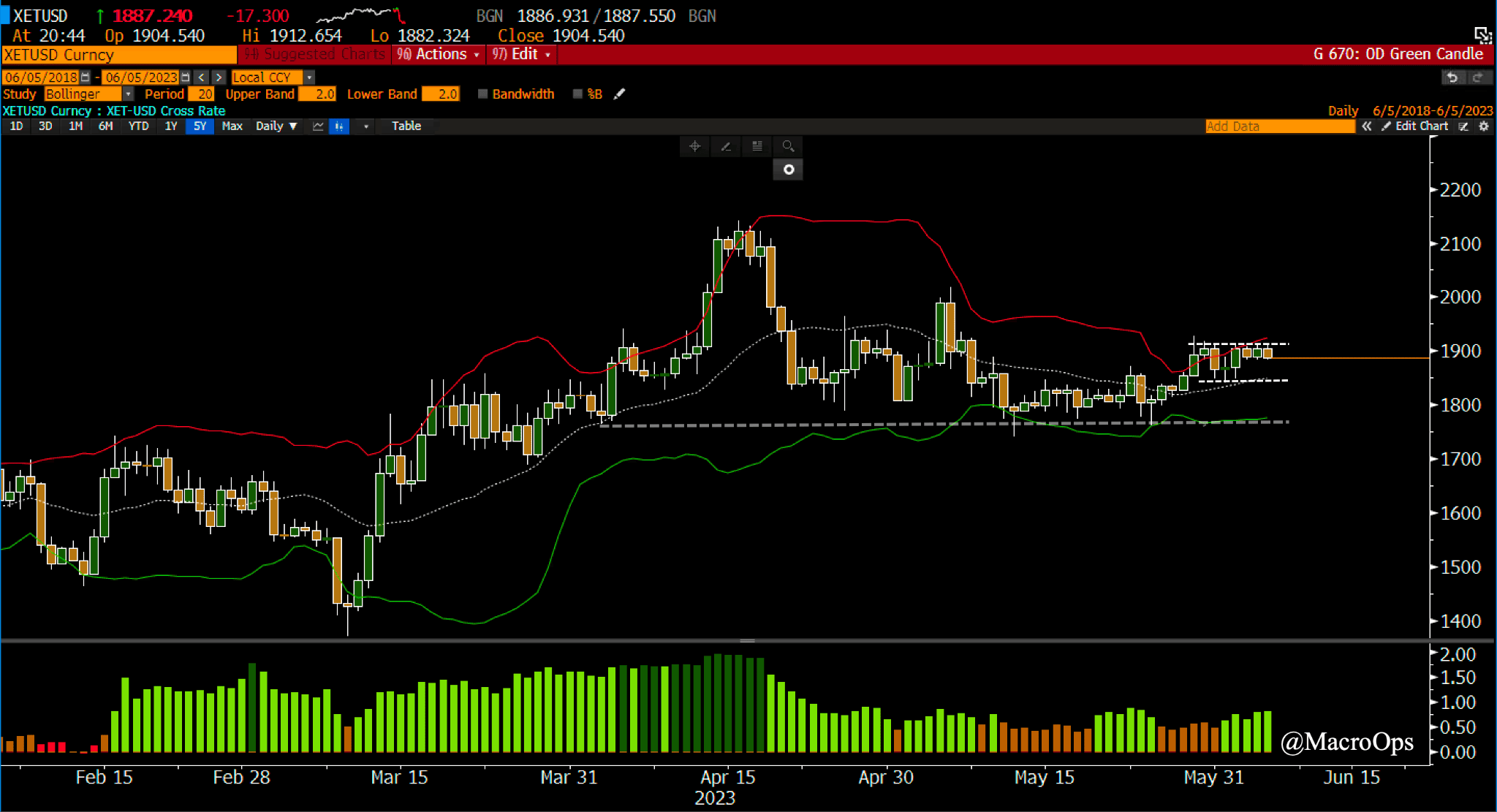Enable the Bandwidth checkbox
The width and height of the screenshot is (1497, 812).
click(x=482, y=94)
